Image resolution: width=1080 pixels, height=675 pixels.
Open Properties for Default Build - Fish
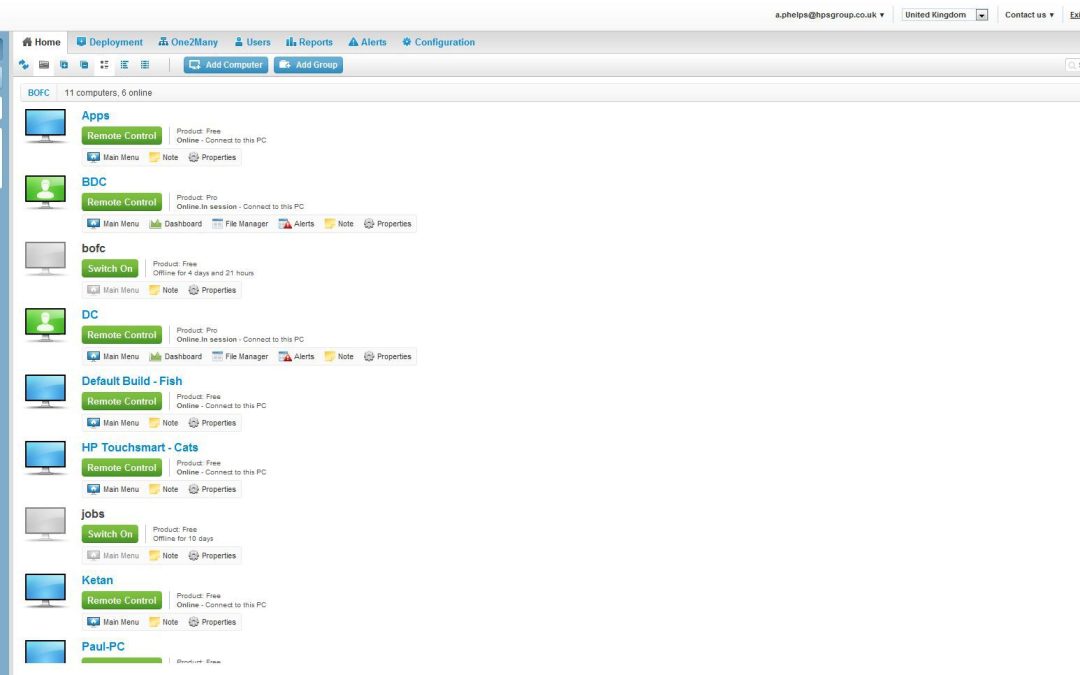pos(212,424)
